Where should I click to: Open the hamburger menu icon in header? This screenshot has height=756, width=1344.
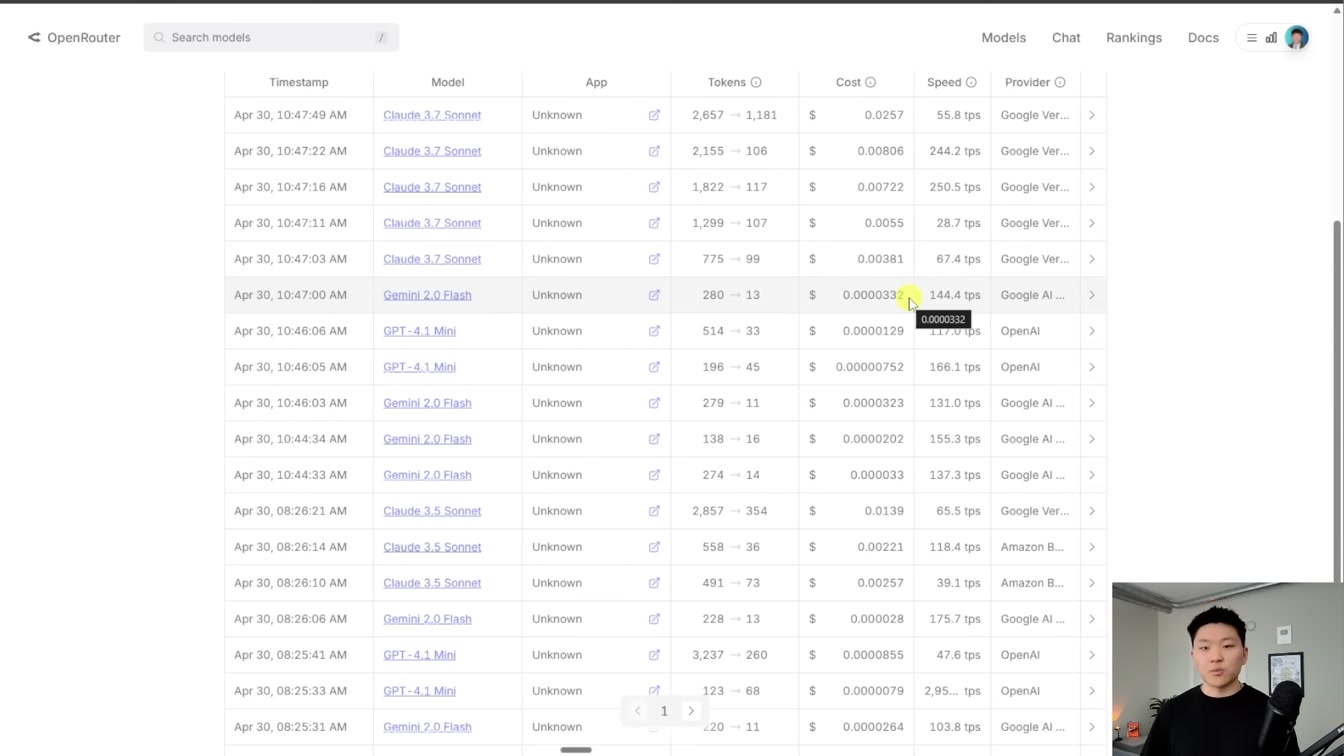click(1251, 38)
